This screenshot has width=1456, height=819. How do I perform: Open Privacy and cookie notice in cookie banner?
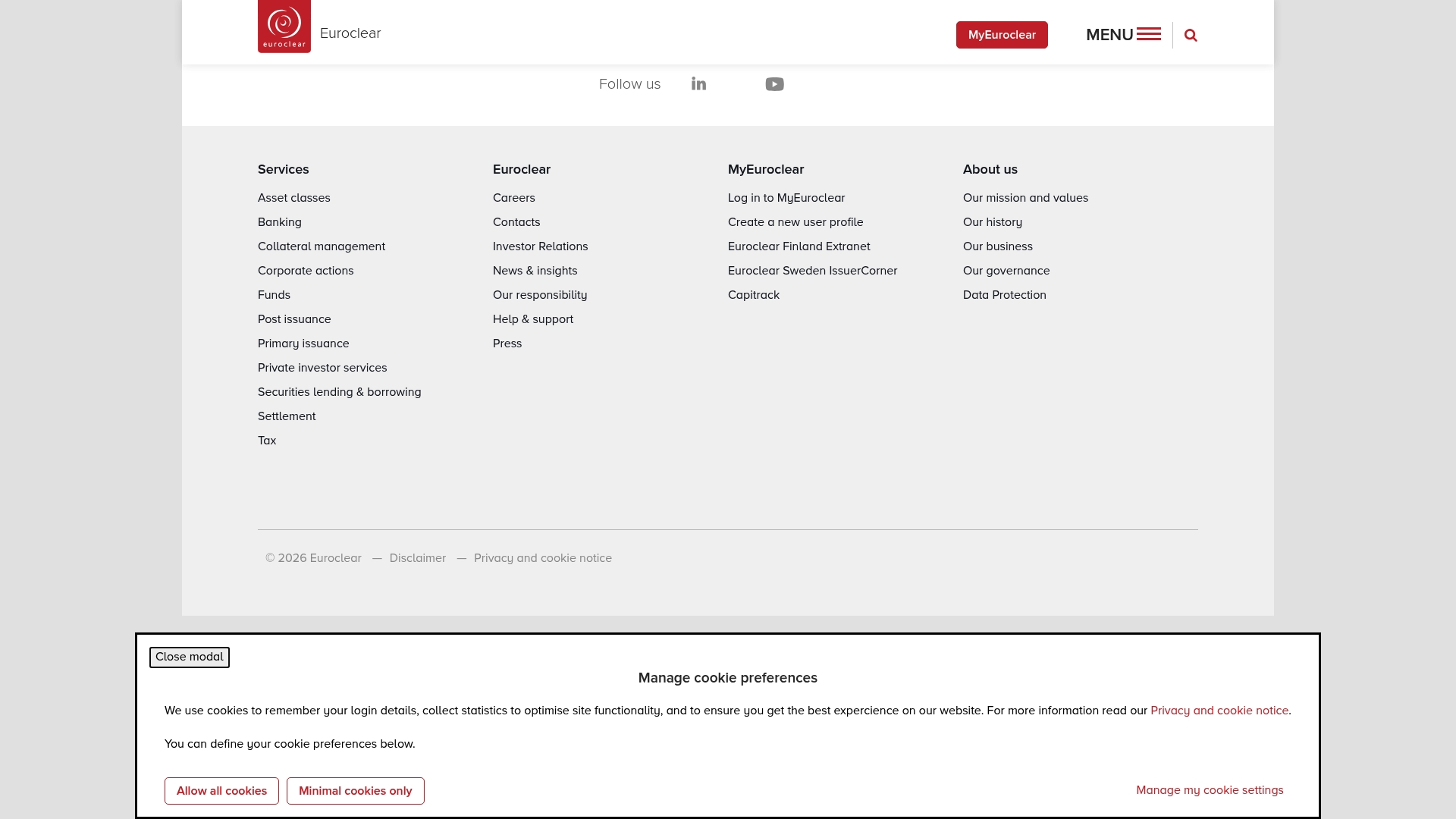1219,711
